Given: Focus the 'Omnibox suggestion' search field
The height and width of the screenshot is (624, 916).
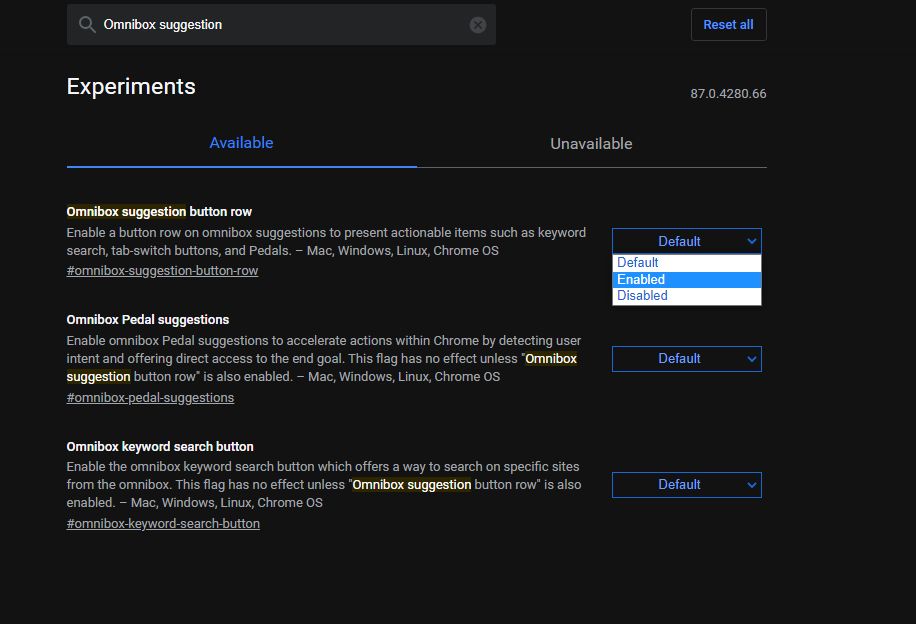Looking at the screenshot, I should (280, 25).
